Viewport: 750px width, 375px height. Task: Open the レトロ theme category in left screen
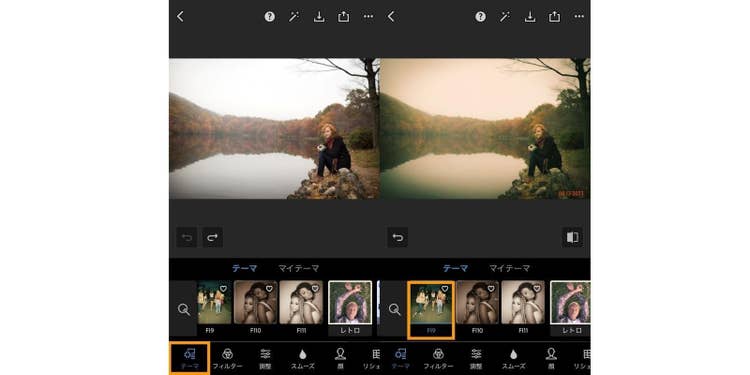(350, 308)
